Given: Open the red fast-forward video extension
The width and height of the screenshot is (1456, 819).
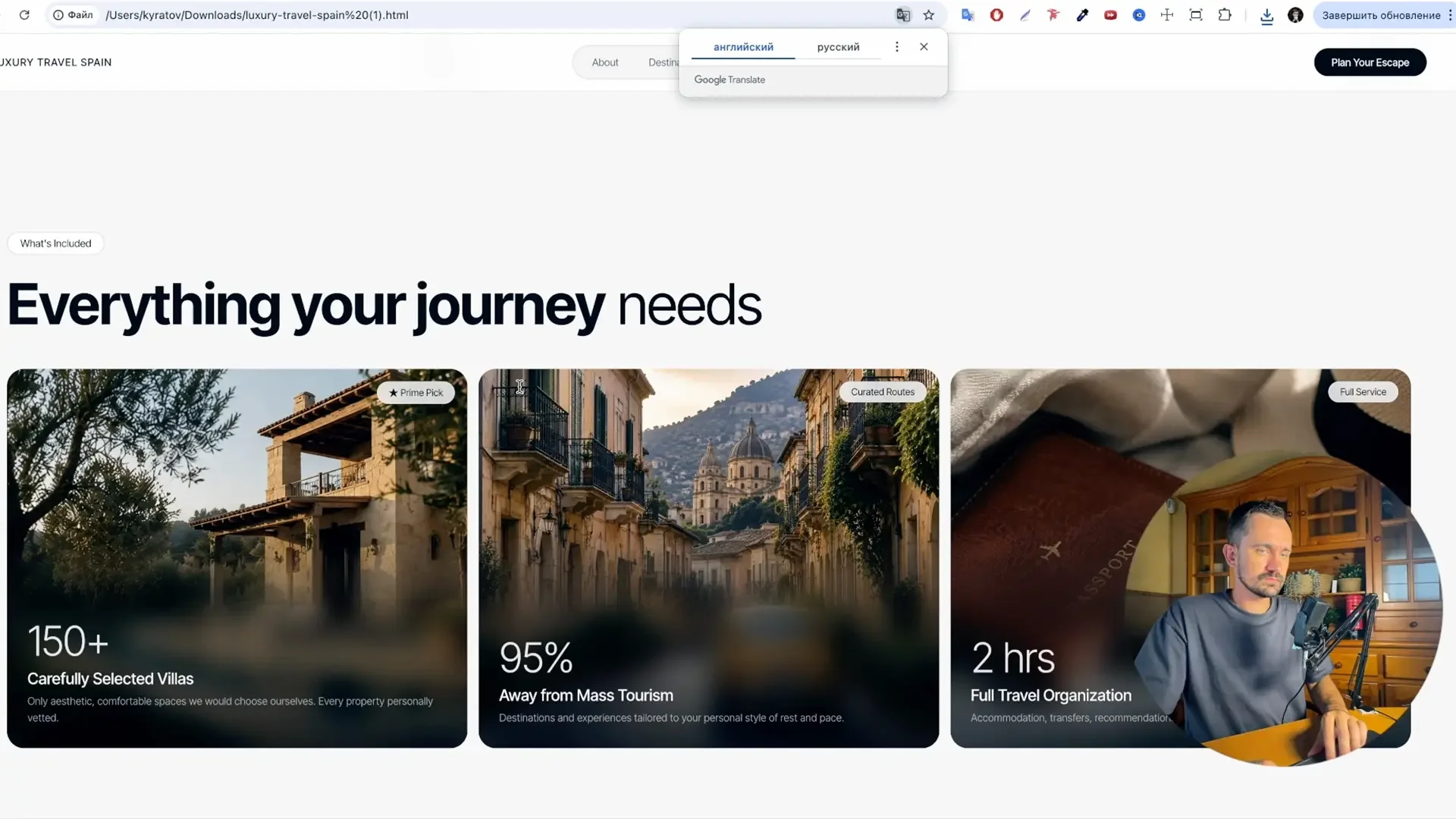Looking at the screenshot, I should pos(1110,15).
